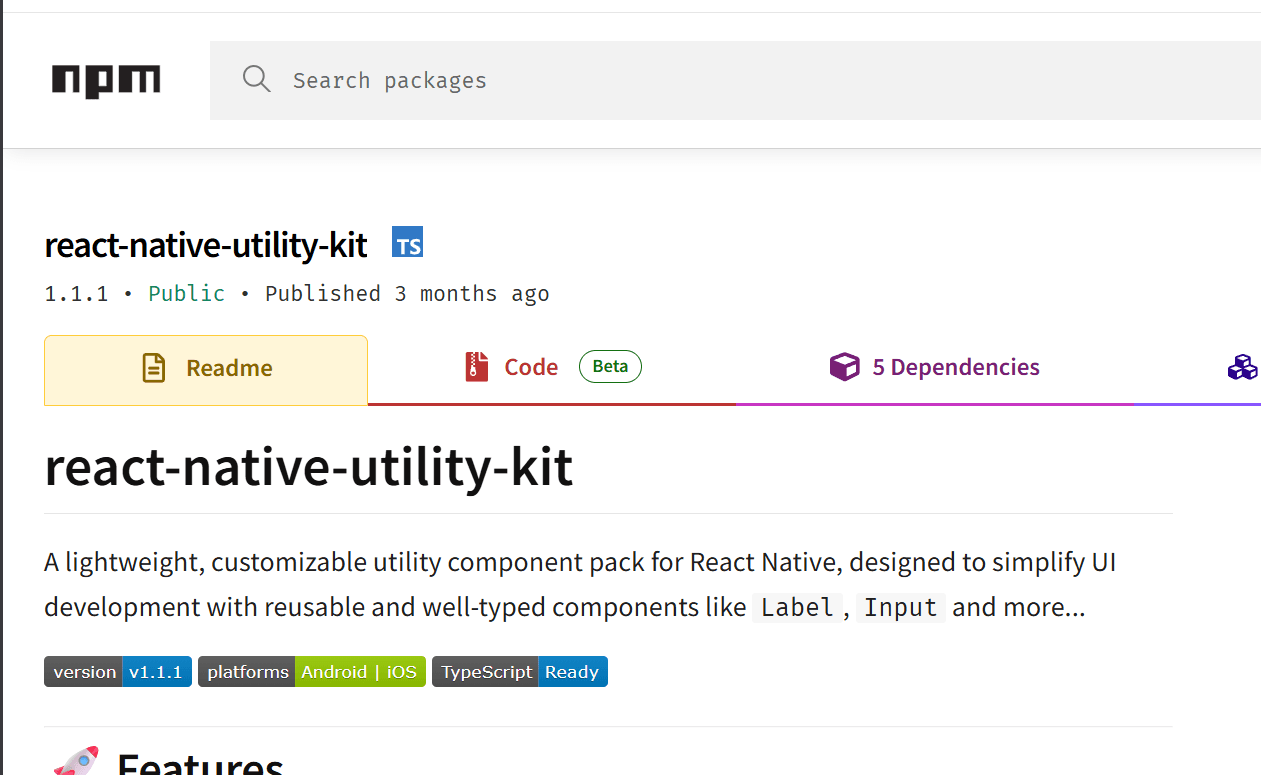The width and height of the screenshot is (1261, 775).
Task: Click the Public link under the package name
Action: 186,293
